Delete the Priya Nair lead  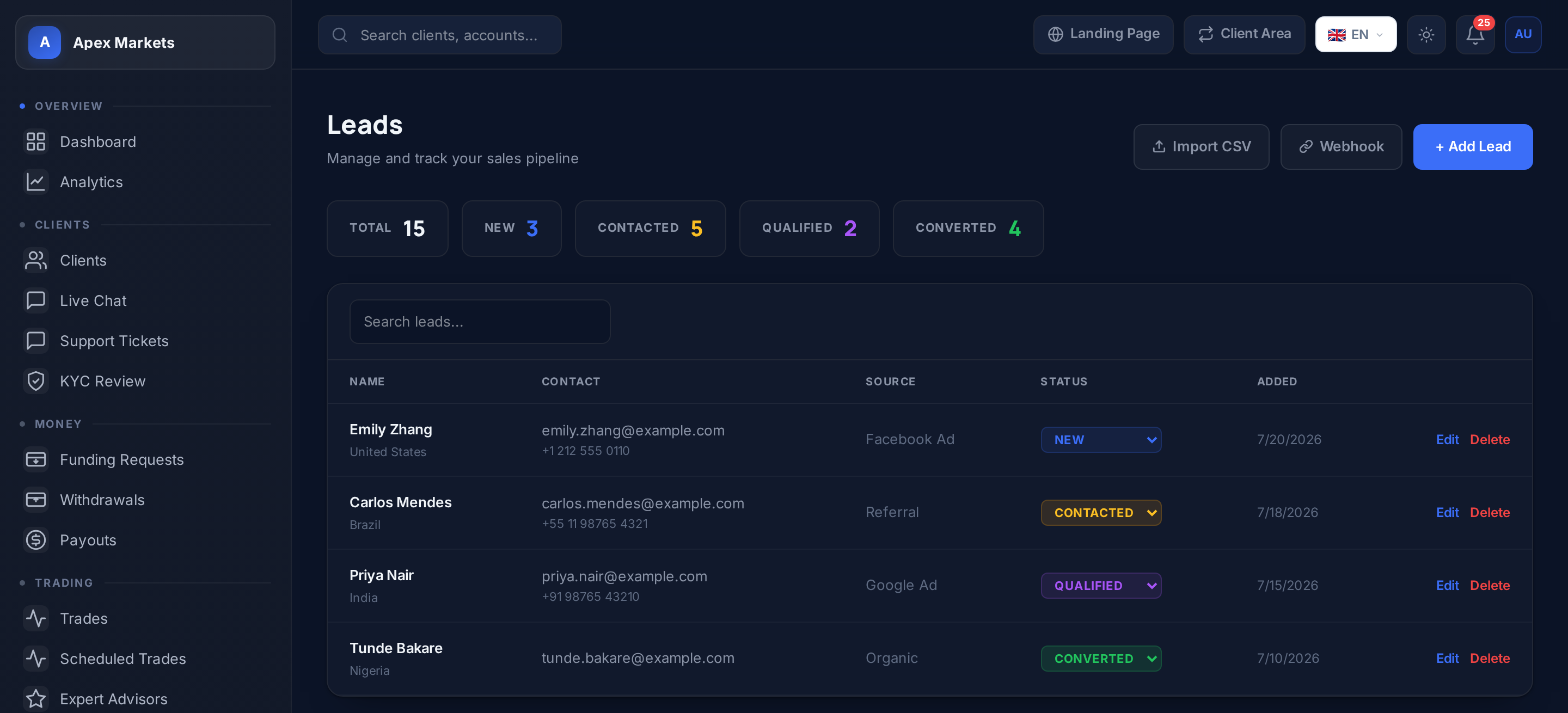pyautogui.click(x=1490, y=585)
